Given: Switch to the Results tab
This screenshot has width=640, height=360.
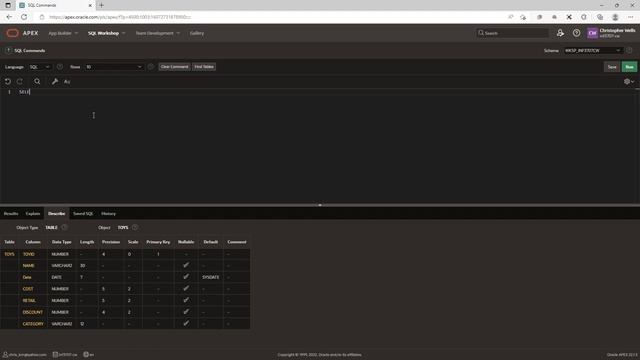Looking at the screenshot, I should [x=11, y=213].
